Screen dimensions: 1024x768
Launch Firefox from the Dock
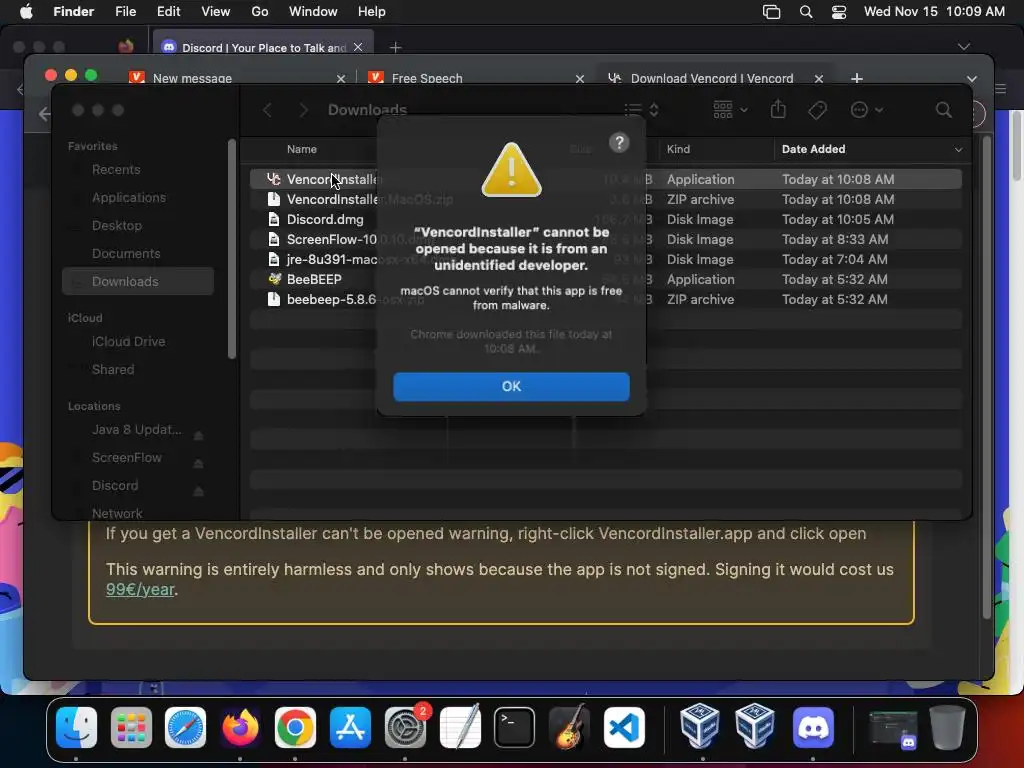(240, 727)
